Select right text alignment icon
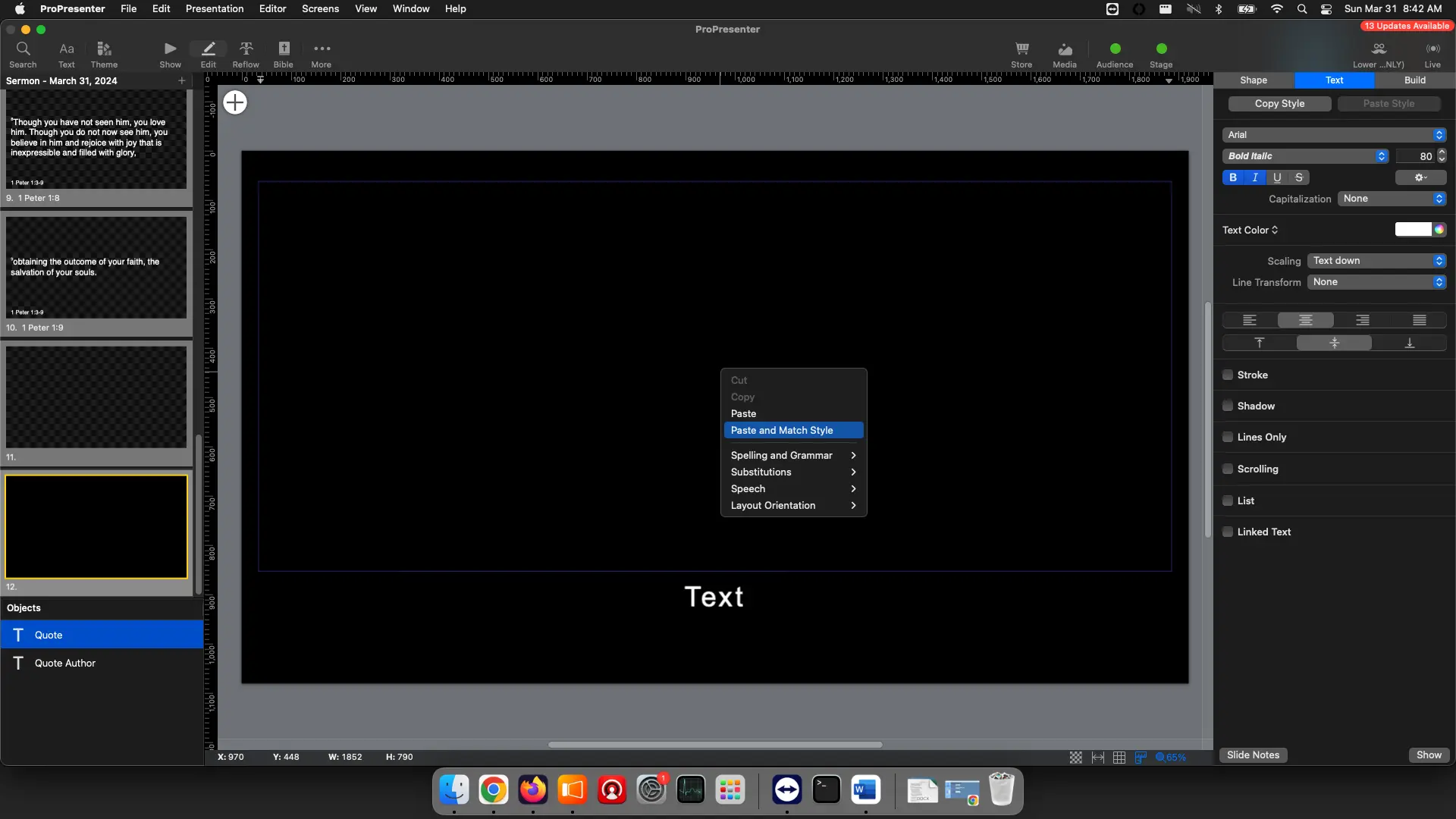Image resolution: width=1456 pixels, height=819 pixels. 1362,320
